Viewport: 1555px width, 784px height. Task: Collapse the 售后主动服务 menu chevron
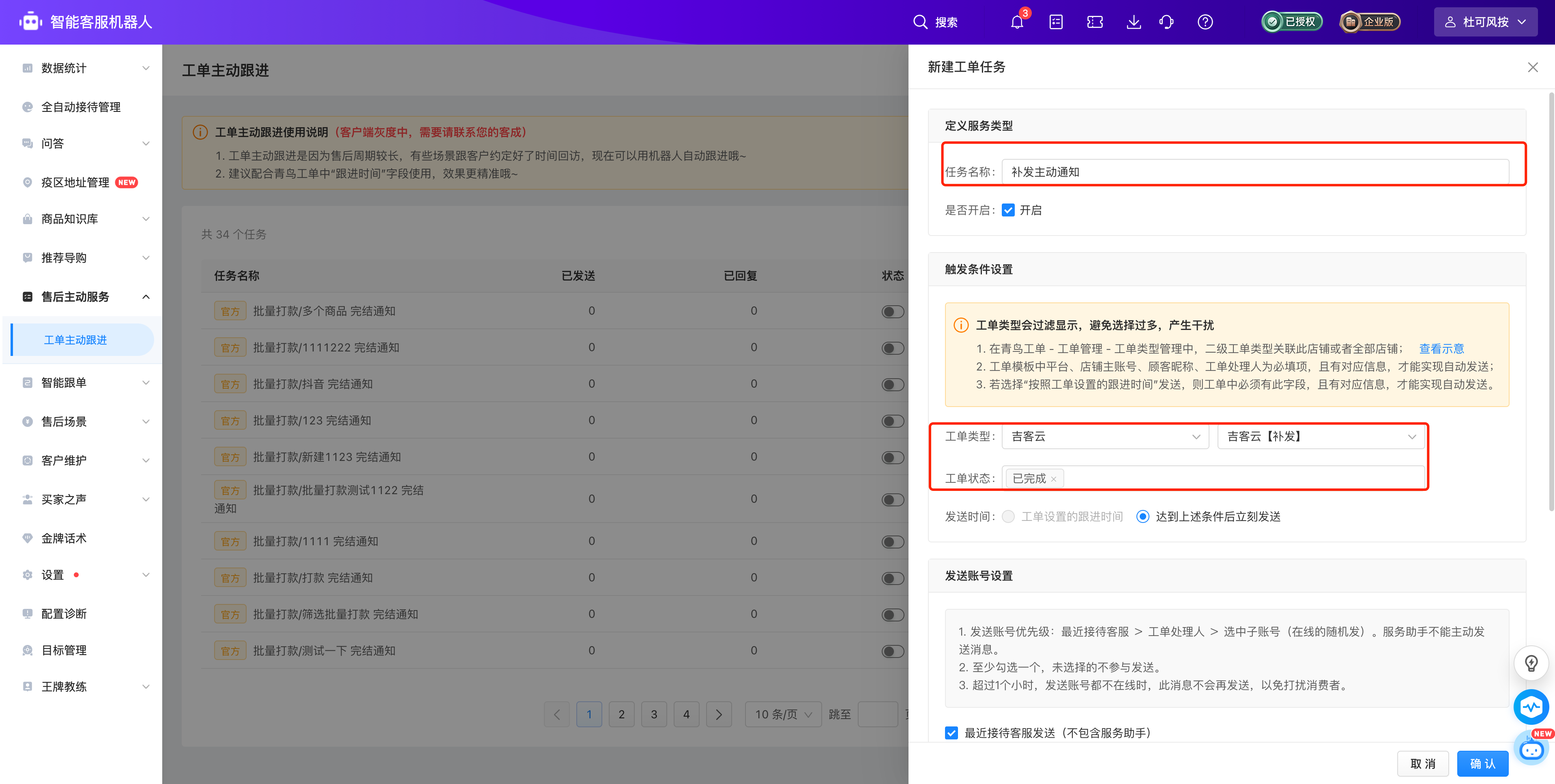pyautogui.click(x=146, y=296)
